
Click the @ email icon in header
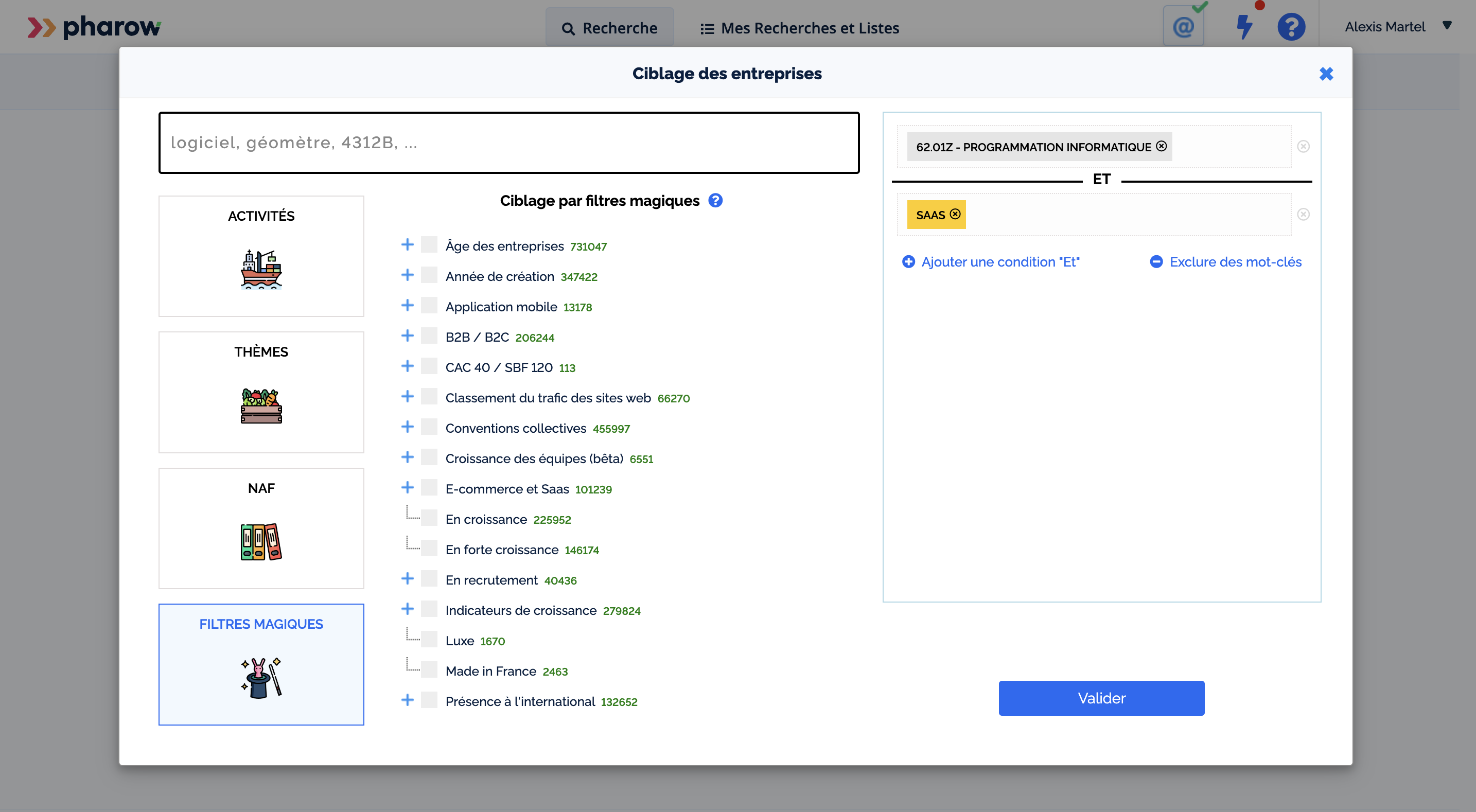pyautogui.click(x=1183, y=27)
